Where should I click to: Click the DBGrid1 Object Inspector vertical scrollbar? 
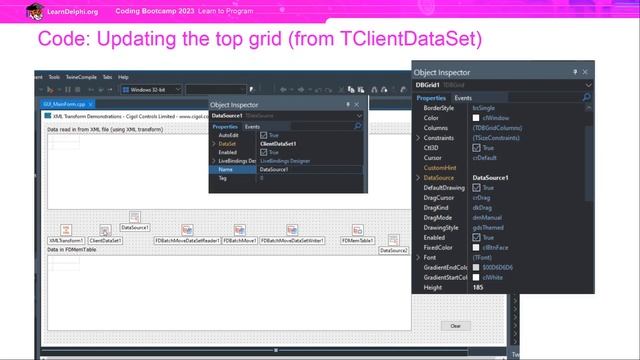(x=588, y=163)
